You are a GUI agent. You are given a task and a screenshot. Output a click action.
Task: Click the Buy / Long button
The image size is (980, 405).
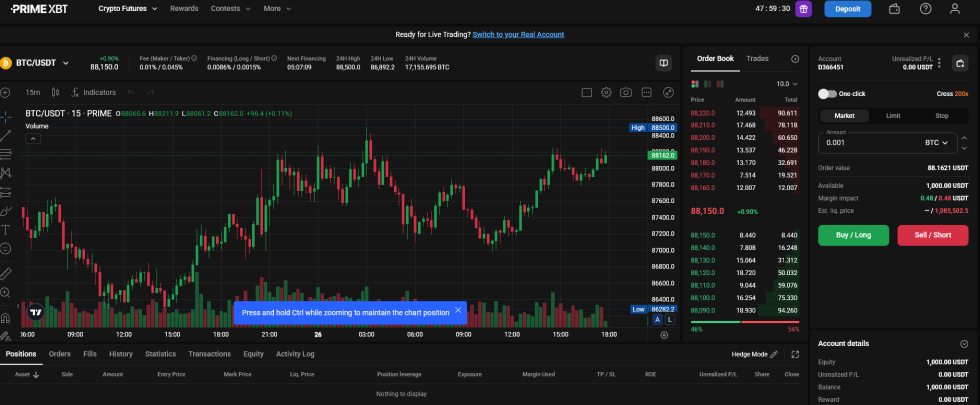853,235
